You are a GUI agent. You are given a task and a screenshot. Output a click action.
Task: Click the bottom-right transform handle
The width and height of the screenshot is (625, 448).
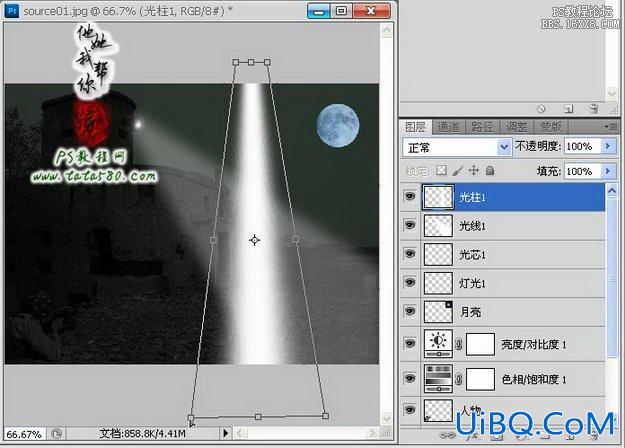tap(325, 416)
